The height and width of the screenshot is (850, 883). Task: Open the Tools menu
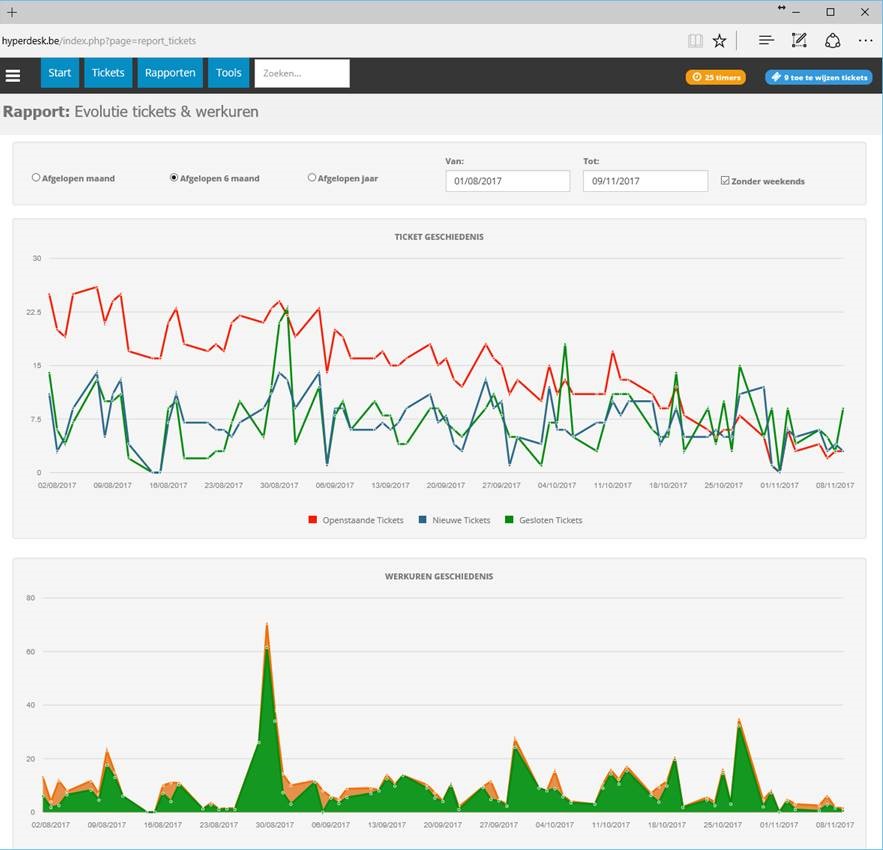[x=229, y=73]
